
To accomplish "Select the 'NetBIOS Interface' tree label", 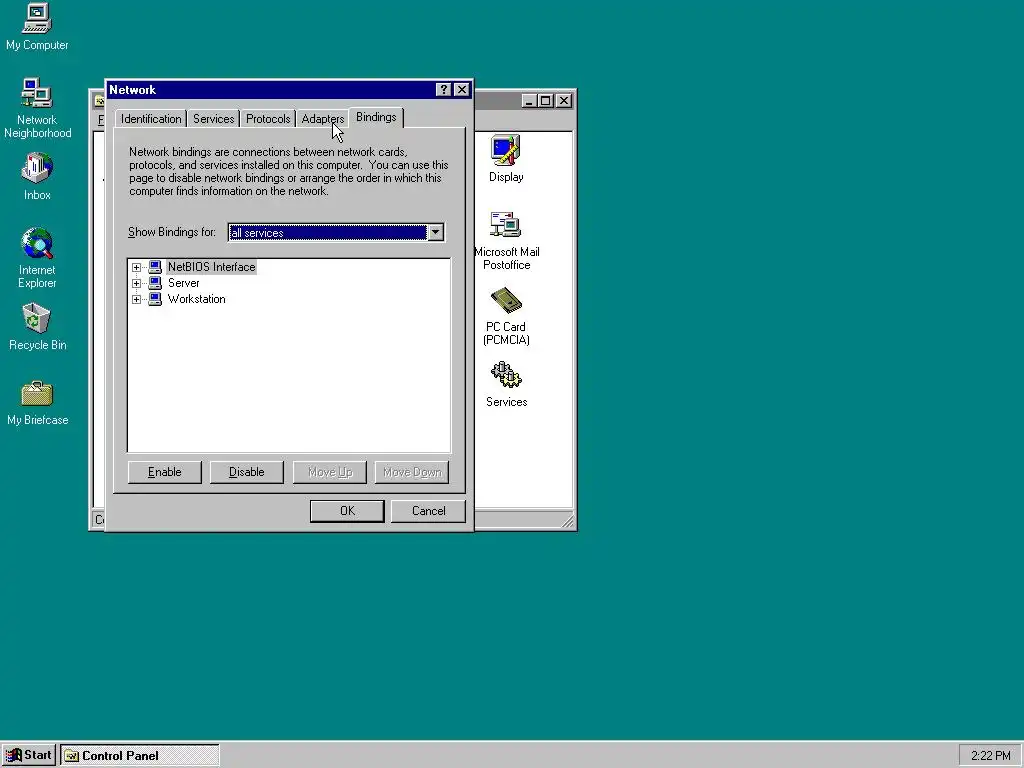I will click(212, 267).
